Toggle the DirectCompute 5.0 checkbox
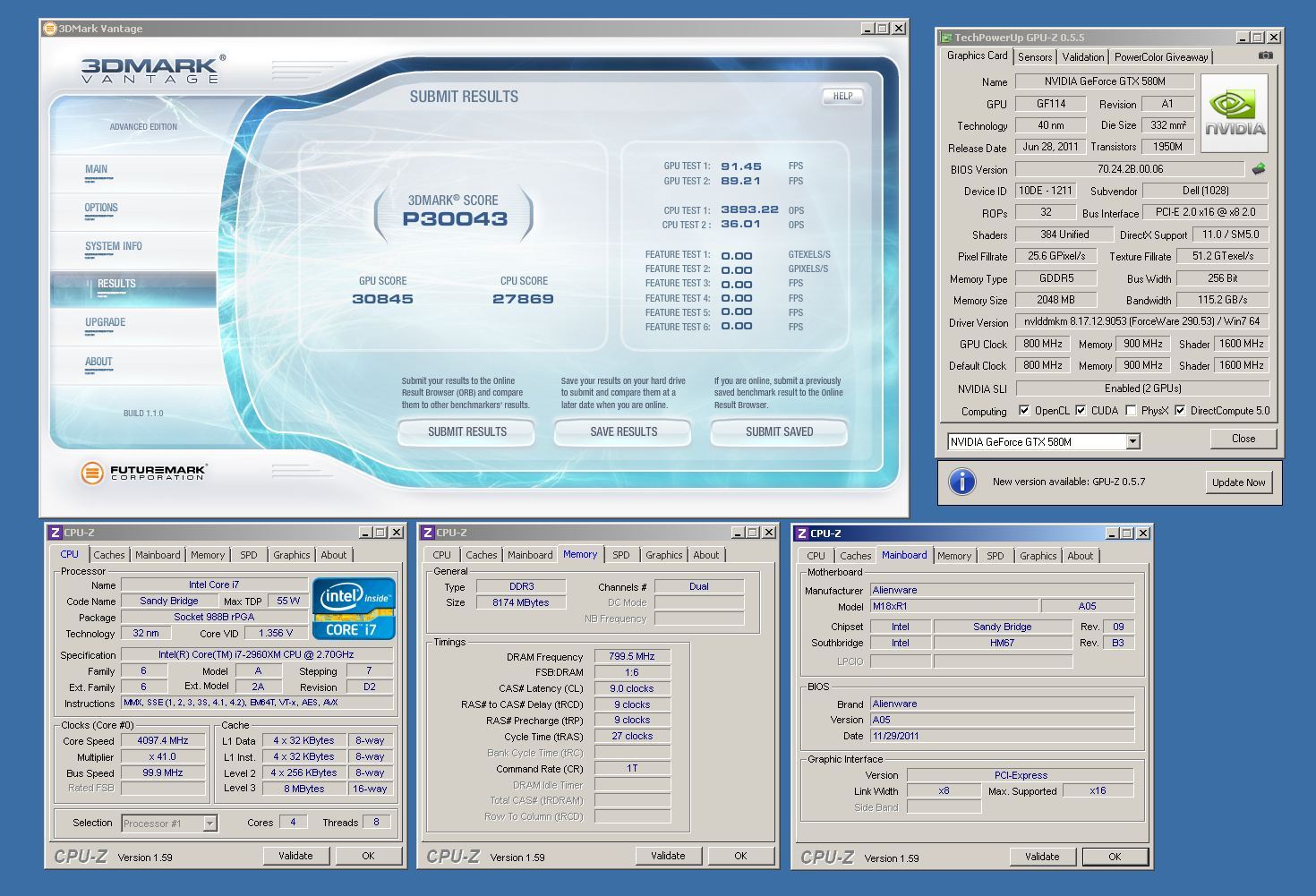This screenshot has width=1316, height=896. click(1180, 411)
